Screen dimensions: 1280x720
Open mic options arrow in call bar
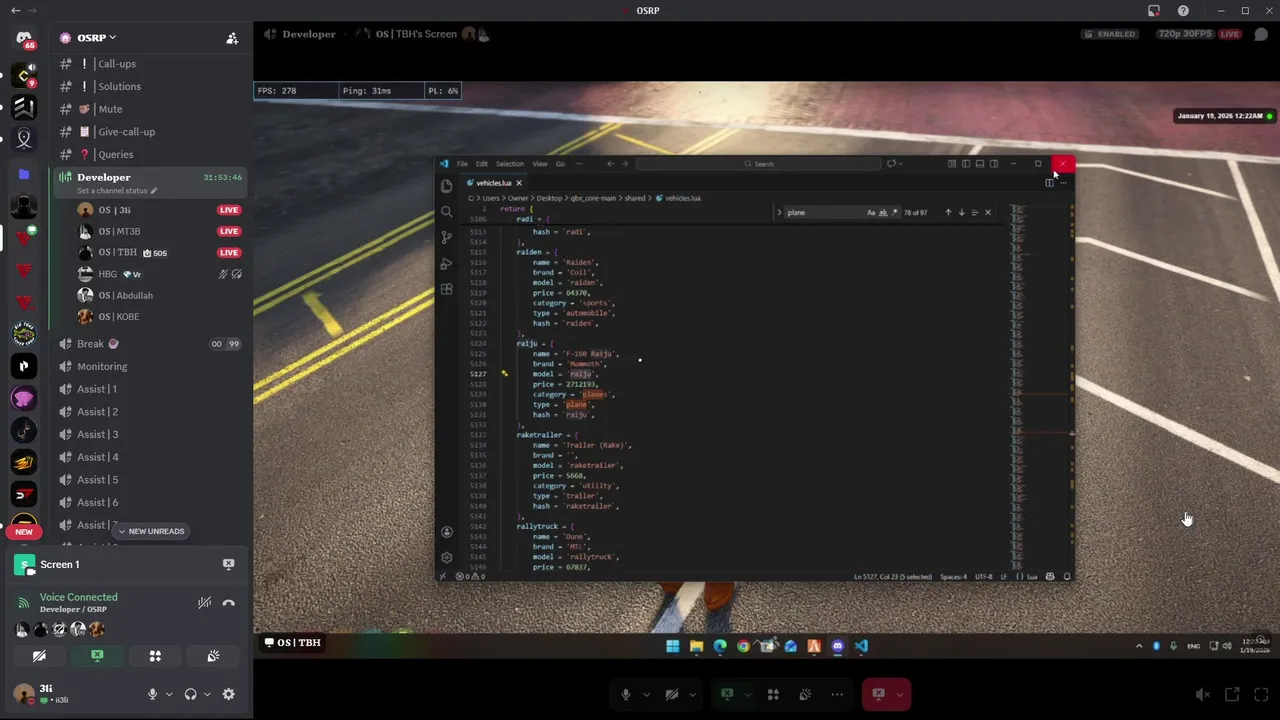point(646,694)
